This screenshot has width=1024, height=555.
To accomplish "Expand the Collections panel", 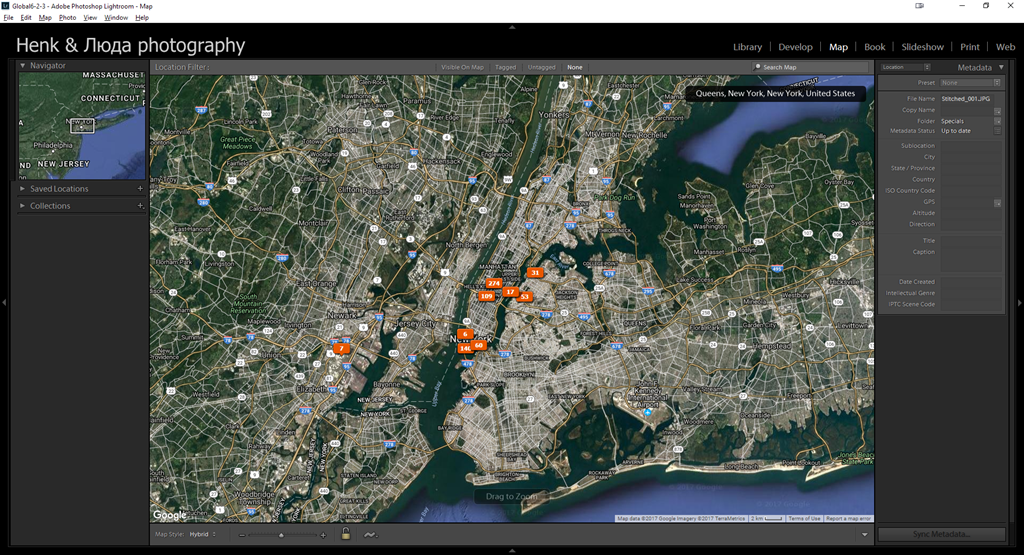I will (x=22, y=206).
